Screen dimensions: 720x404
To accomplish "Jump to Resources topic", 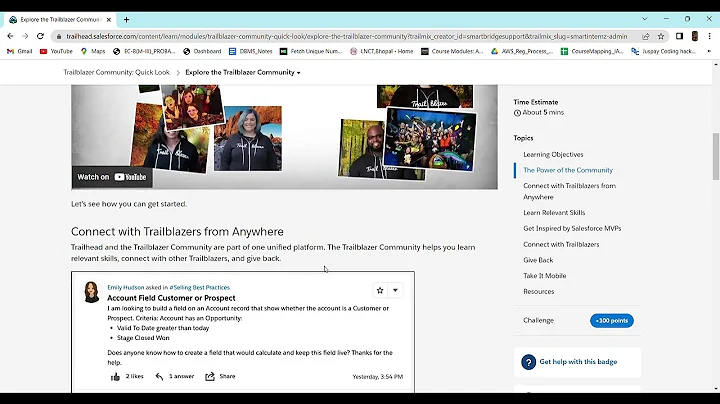I will coord(538,292).
